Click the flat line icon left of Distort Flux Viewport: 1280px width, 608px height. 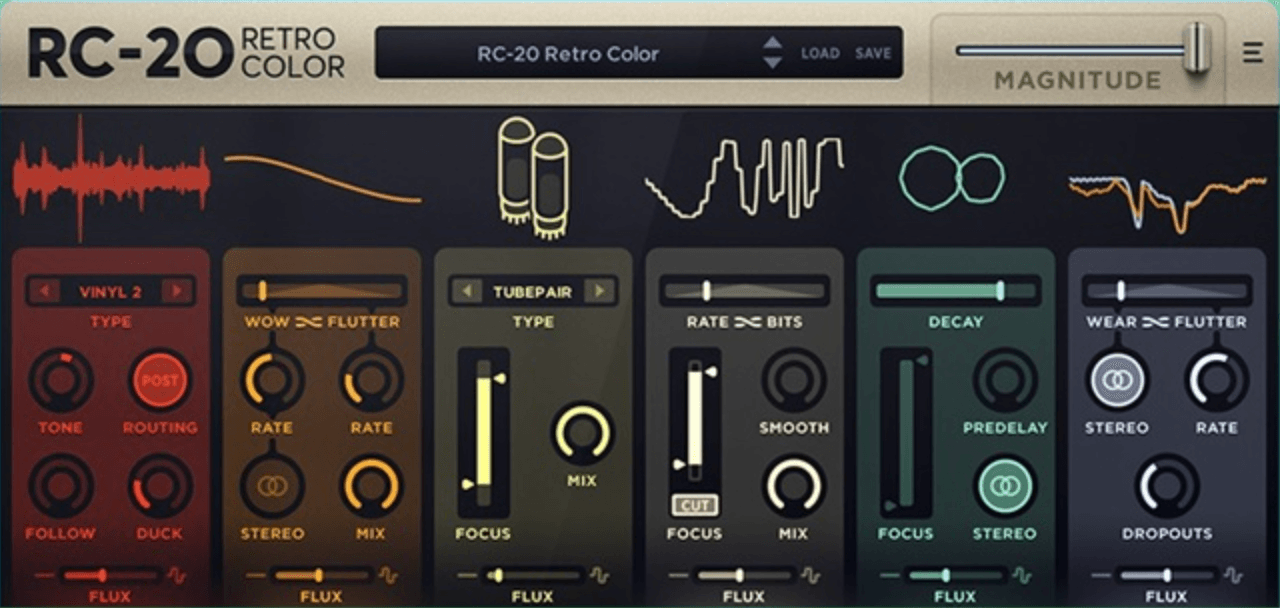466,575
